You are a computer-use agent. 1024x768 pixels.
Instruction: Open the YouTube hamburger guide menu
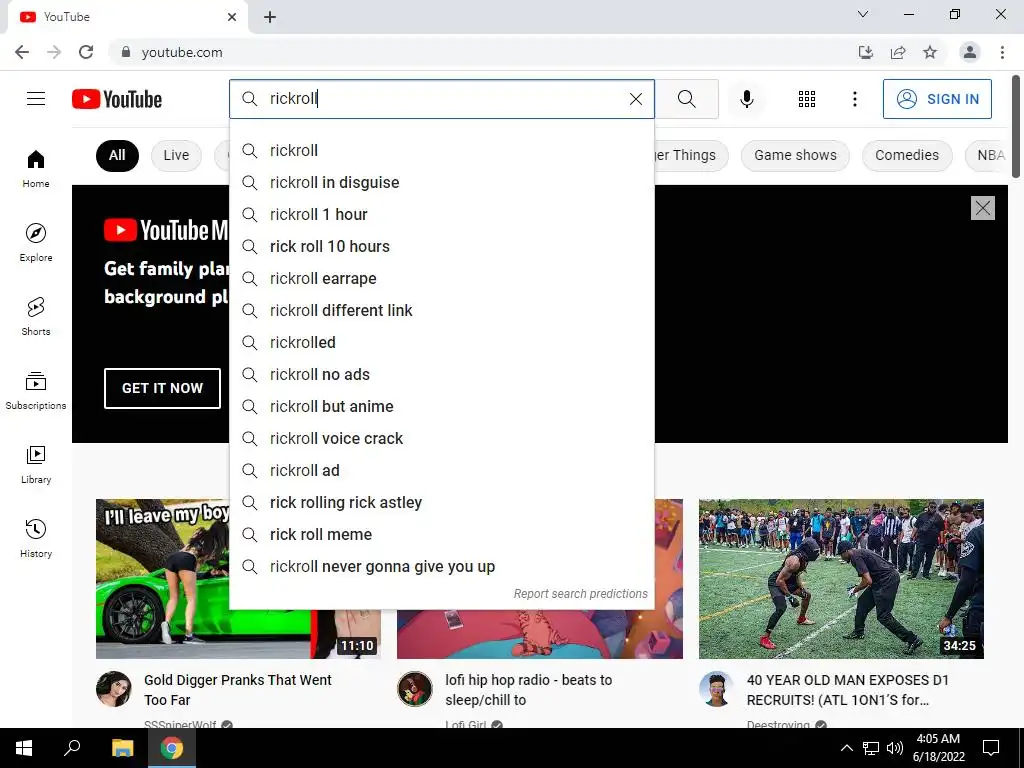(x=36, y=99)
